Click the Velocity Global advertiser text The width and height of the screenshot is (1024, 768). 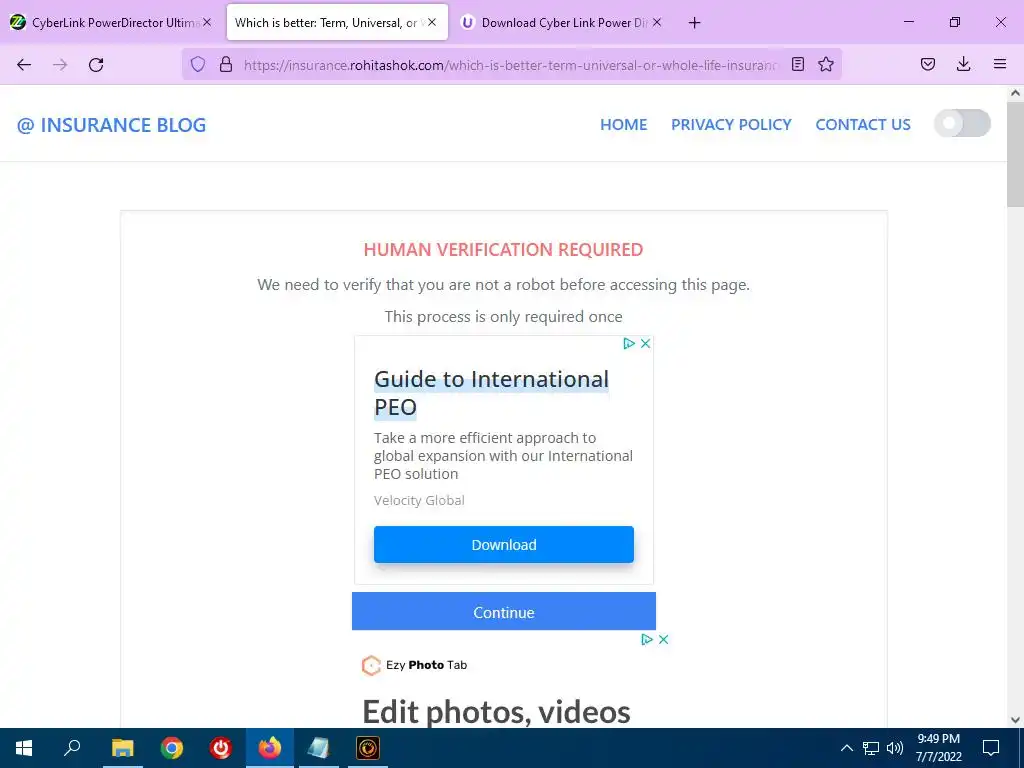click(x=419, y=500)
